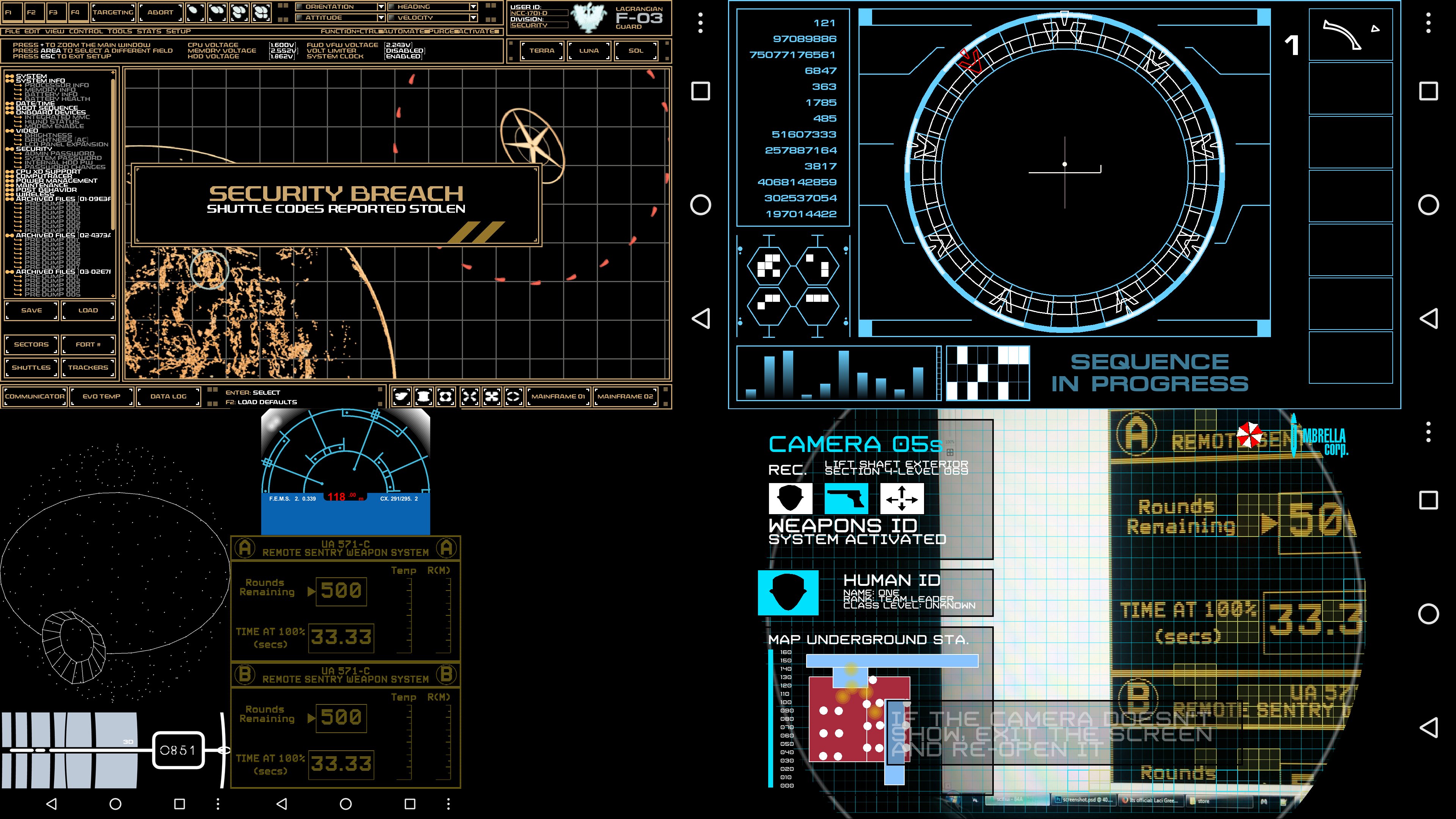Open the STATS menu

[x=149, y=31]
